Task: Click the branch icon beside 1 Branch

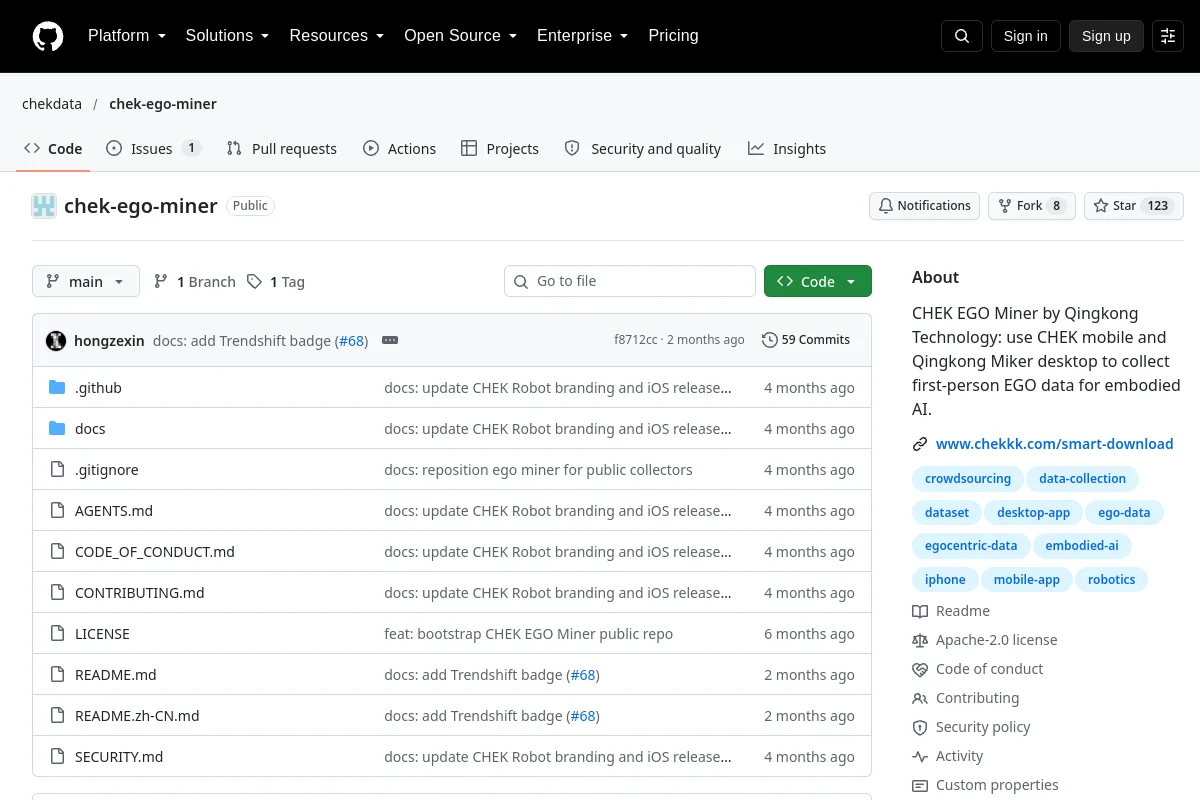Action: pyautogui.click(x=161, y=282)
